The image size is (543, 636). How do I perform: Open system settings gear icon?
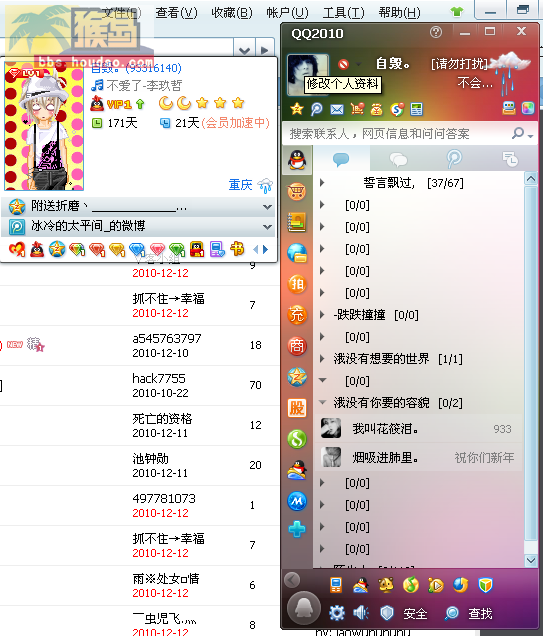(337, 613)
